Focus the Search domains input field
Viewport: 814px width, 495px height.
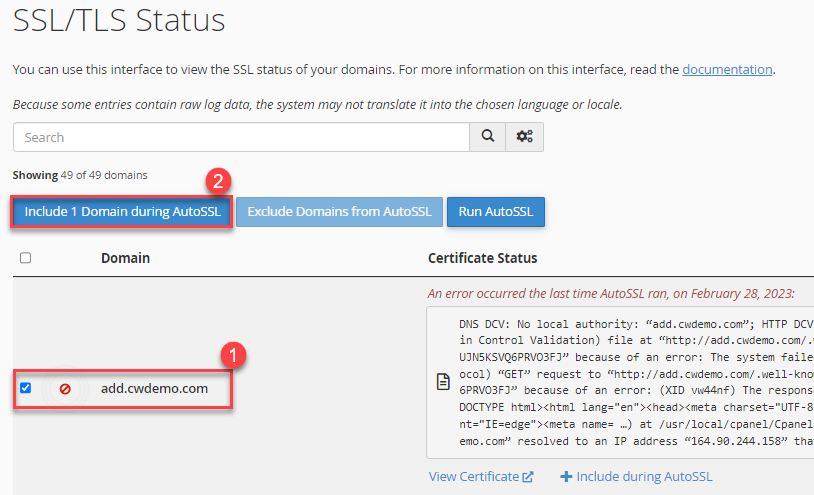click(240, 137)
